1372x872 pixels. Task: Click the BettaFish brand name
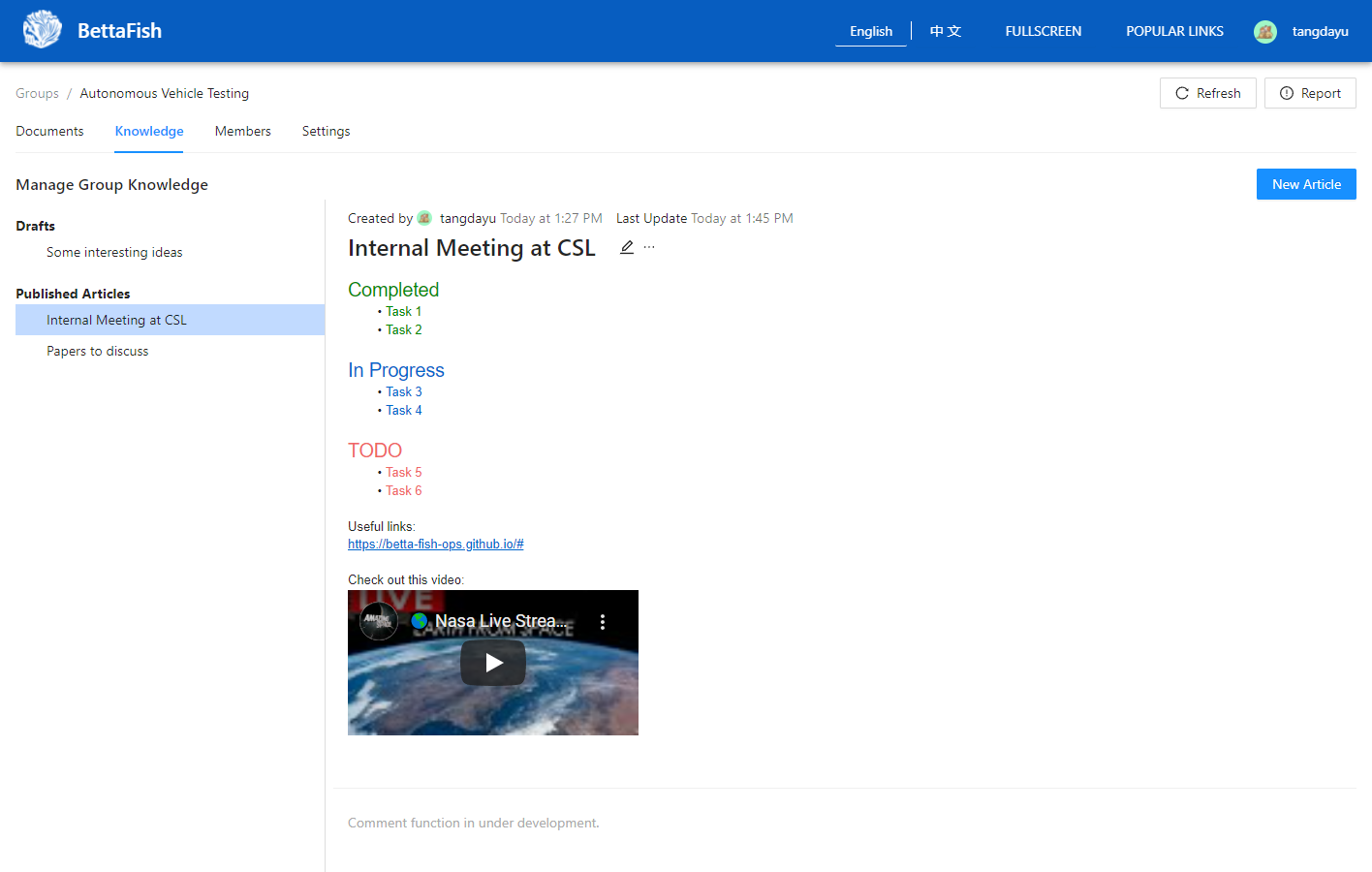coord(119,31)
